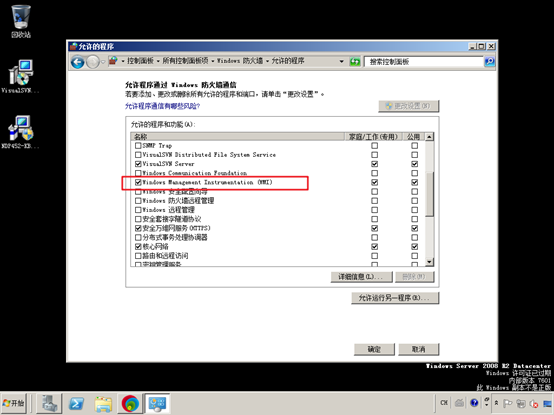This screenshot has height=415, width=554.
Task: Expand the dropdown arrow before 控制面板 breadcrumb
Action: point(123,61)
